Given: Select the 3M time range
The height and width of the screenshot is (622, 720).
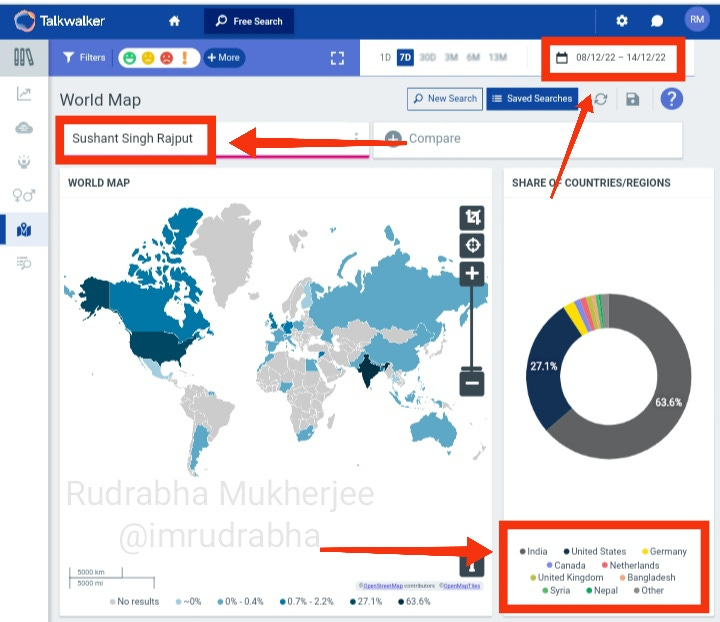Looking at the screenshot, I should pos(451,57).
